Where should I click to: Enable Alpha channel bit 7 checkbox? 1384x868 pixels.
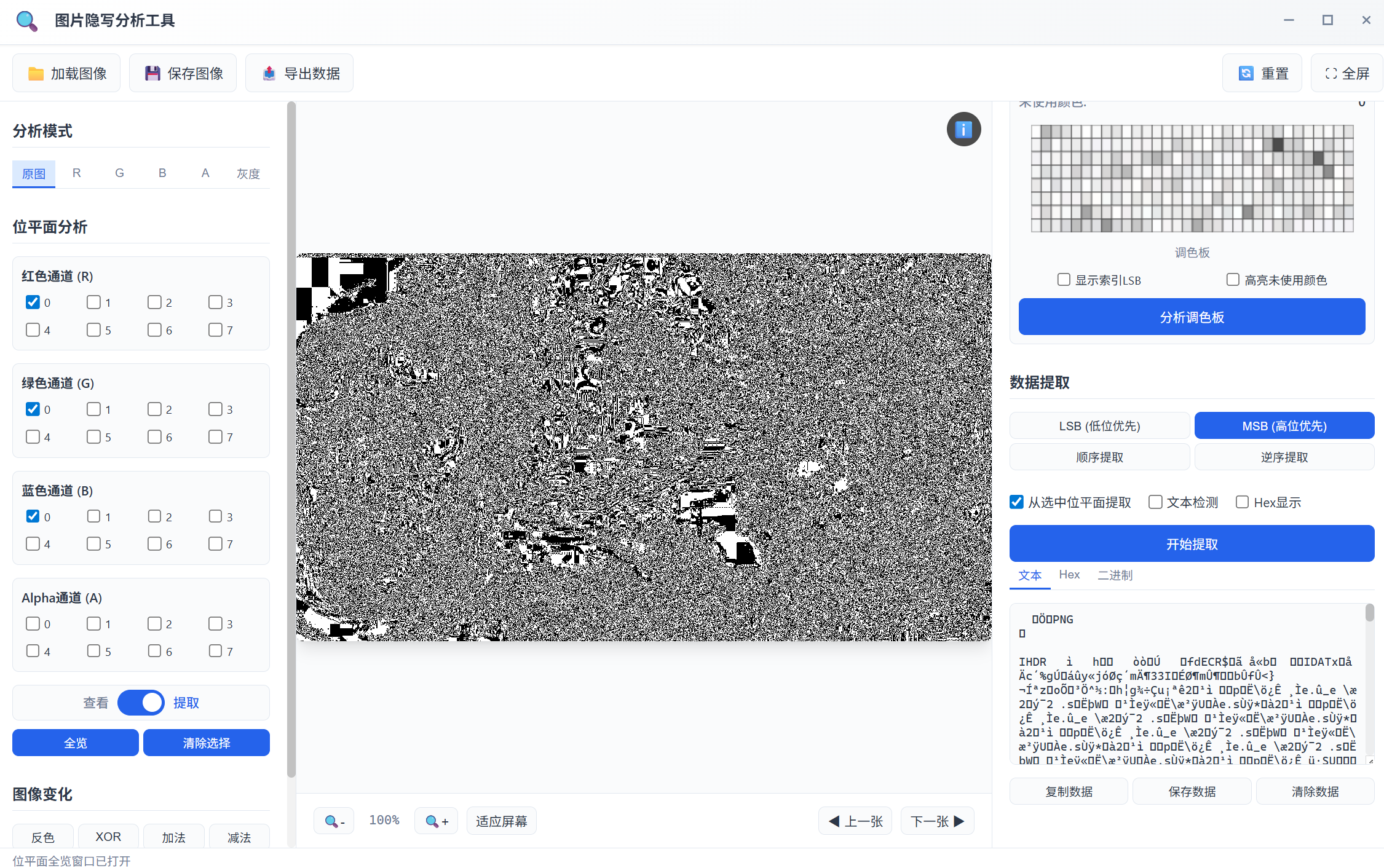215,650
